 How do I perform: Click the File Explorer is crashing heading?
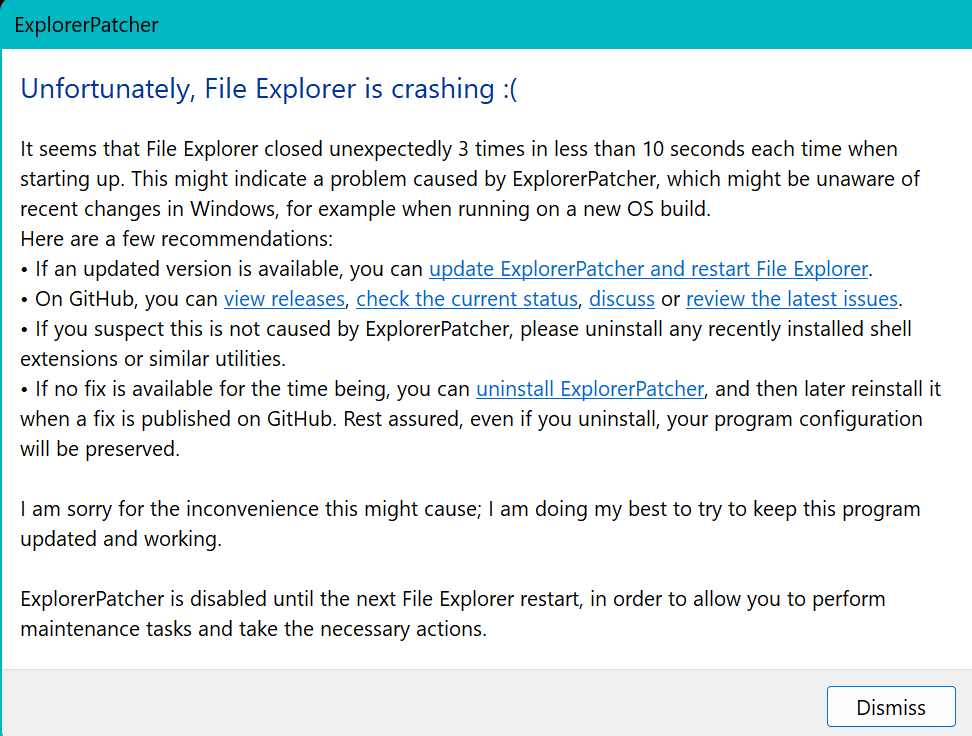point(269,89)
